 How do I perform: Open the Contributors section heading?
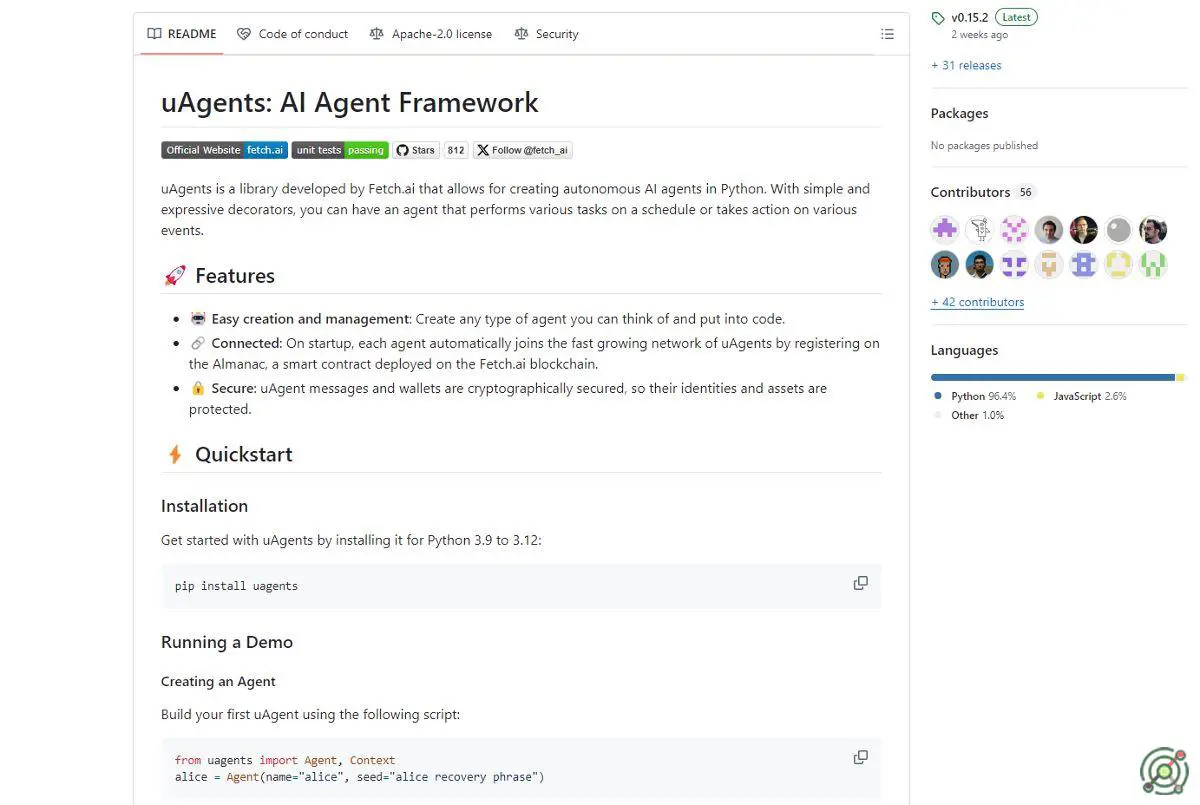[x=970, y=192]
